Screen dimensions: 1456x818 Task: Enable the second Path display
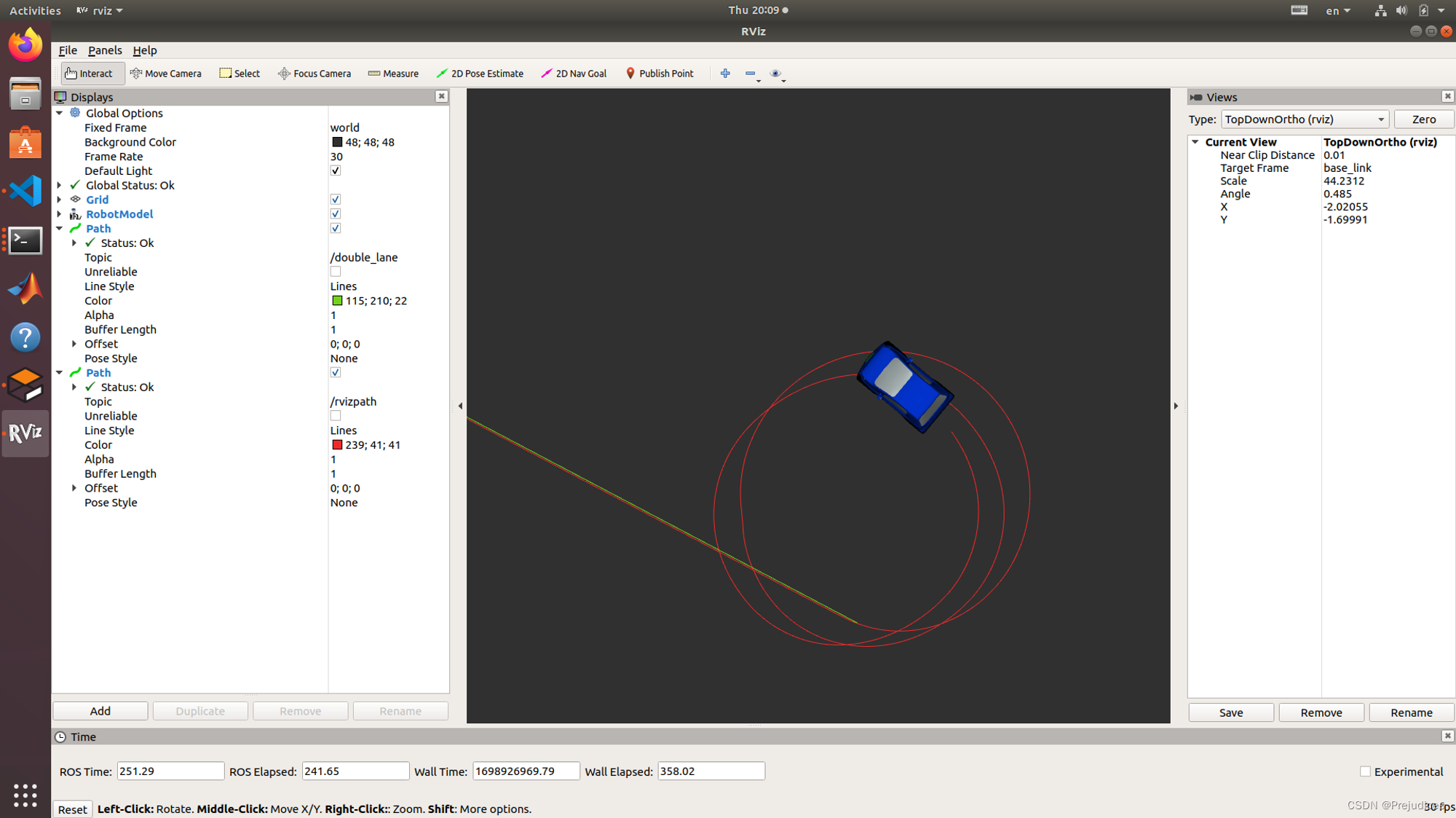[336, 372]
